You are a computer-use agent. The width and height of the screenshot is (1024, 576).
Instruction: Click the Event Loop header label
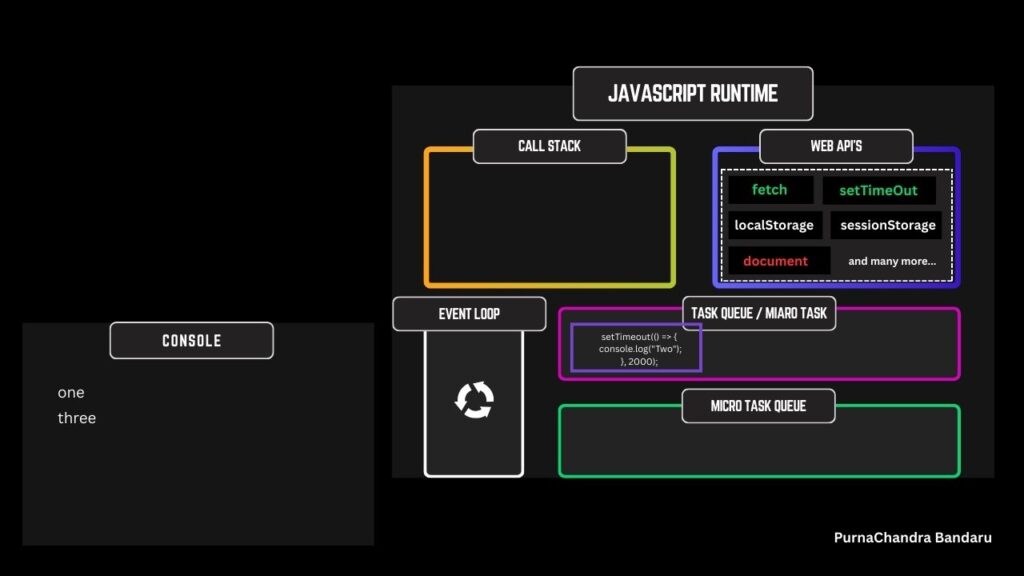pos(469,314)
